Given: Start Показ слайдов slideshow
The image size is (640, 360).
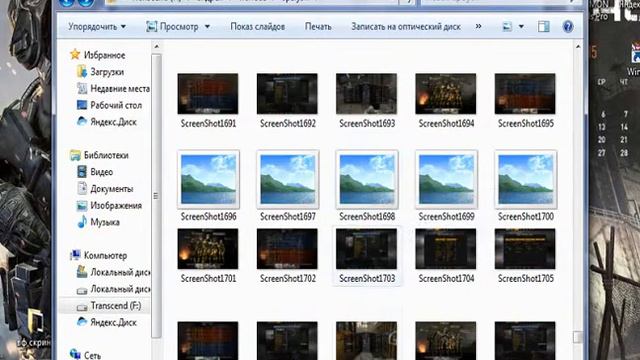Looking at the screenshot, I should [258, 27].
